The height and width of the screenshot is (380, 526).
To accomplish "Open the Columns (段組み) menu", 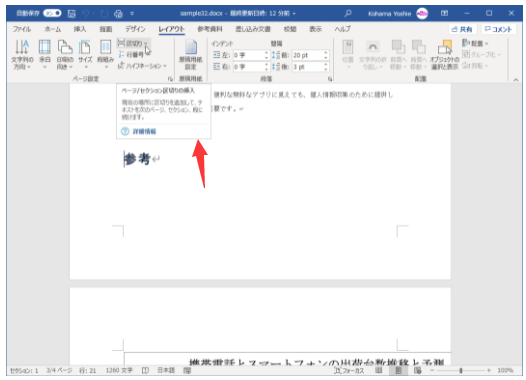I will point(105,54).
